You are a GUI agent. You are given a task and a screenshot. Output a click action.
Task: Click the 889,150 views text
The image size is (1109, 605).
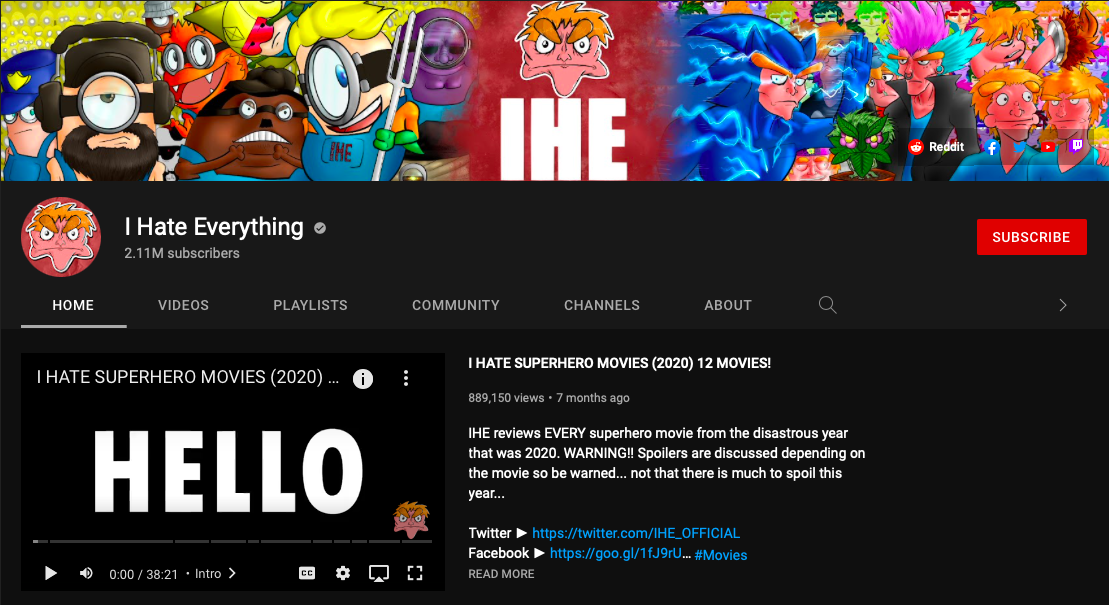point(506,398)
